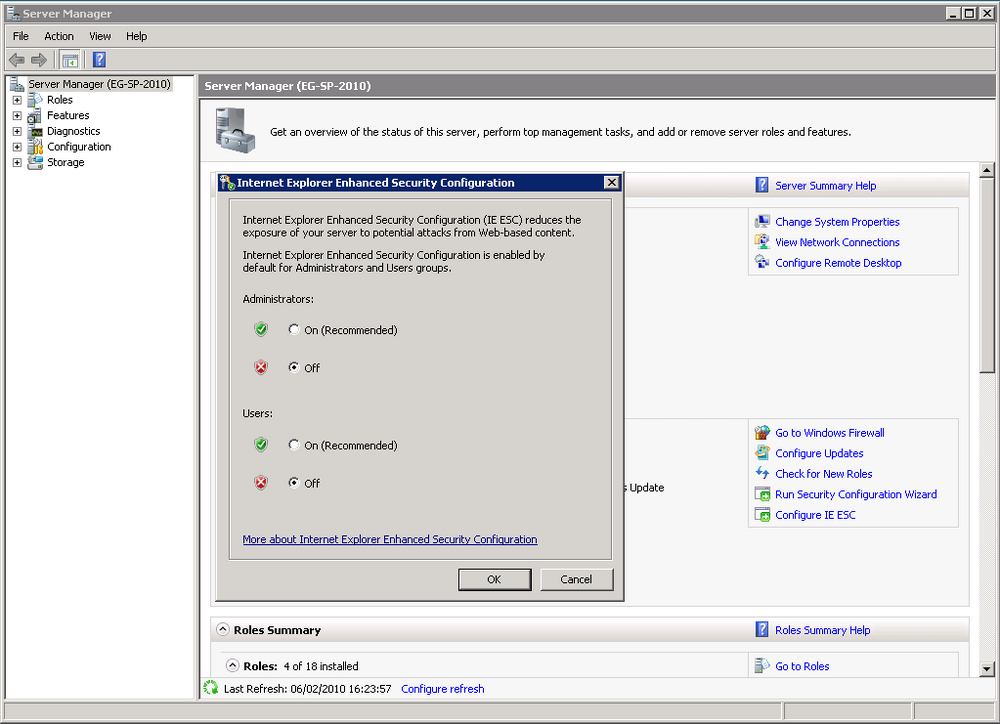Click the Run Security Configuration Wizard icon
This screenshot has height=724, width=1000.
762,494
